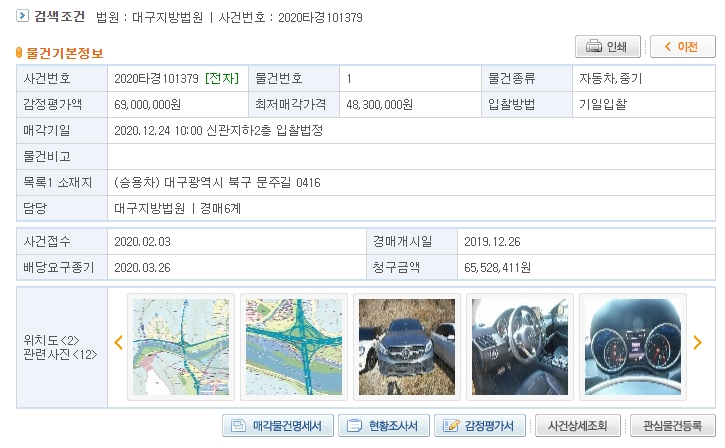
Task: Click appraisal value 69,000,000원
Action: click(147, 105)
